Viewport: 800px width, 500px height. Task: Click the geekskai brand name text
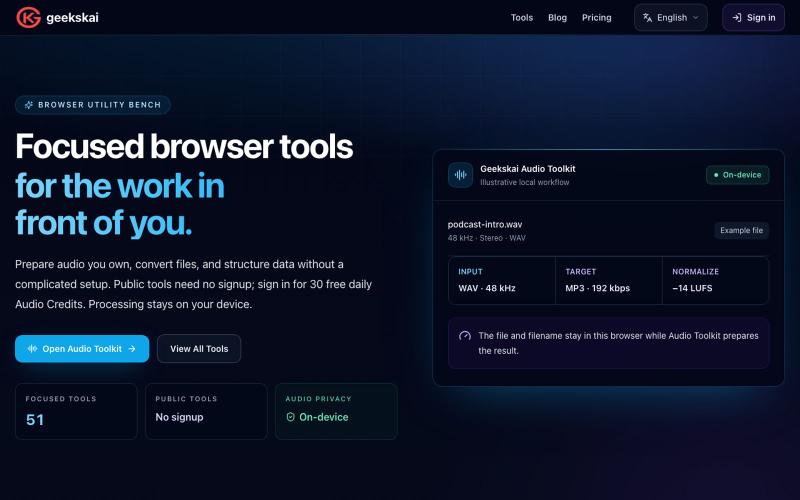(72, 18)
